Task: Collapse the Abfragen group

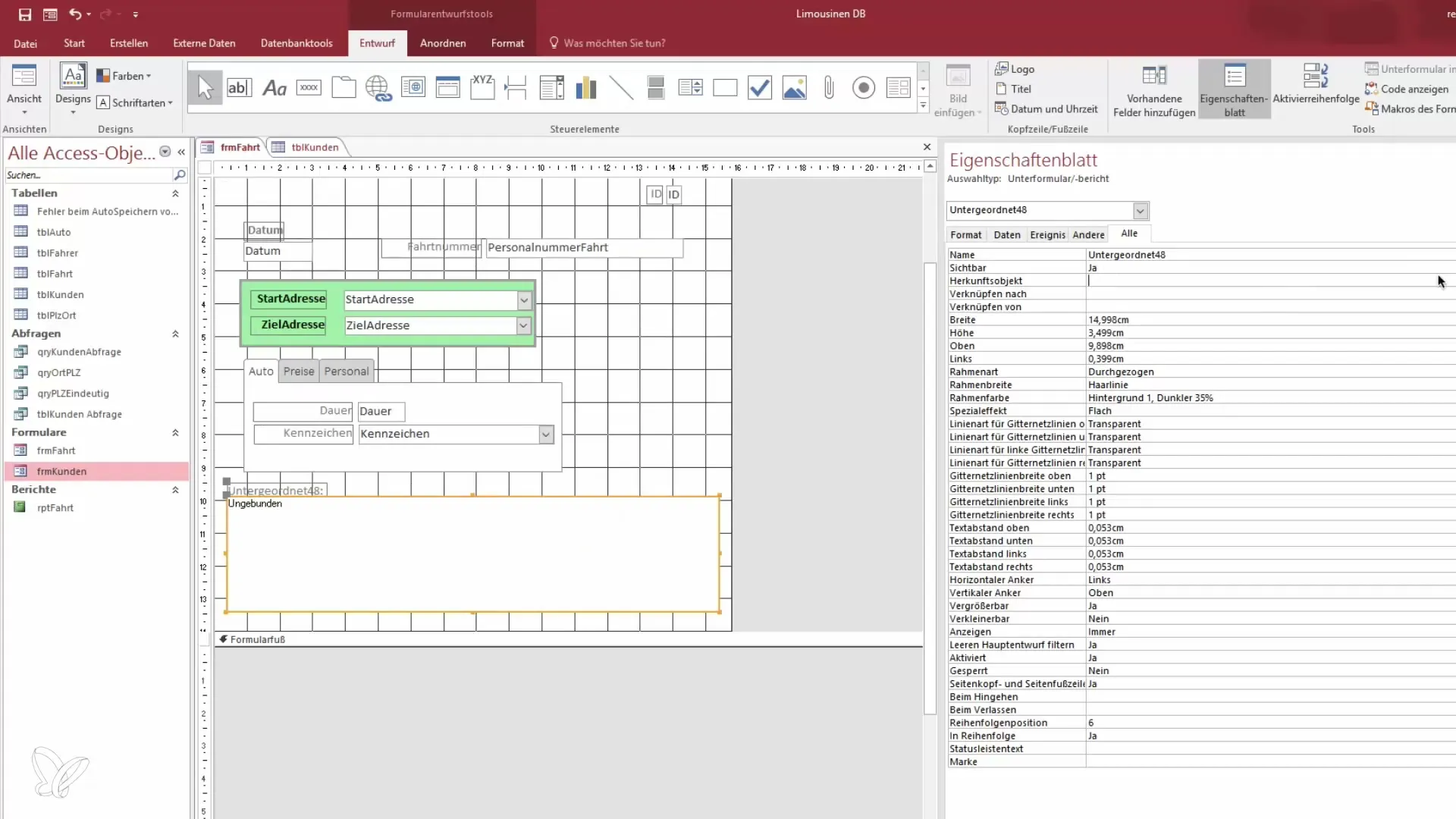Action: (175, 334)
